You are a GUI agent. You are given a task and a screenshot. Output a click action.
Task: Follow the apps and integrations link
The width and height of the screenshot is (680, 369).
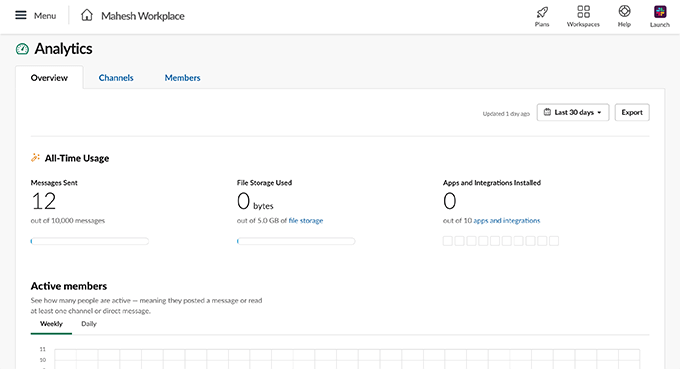pos(507,221)
